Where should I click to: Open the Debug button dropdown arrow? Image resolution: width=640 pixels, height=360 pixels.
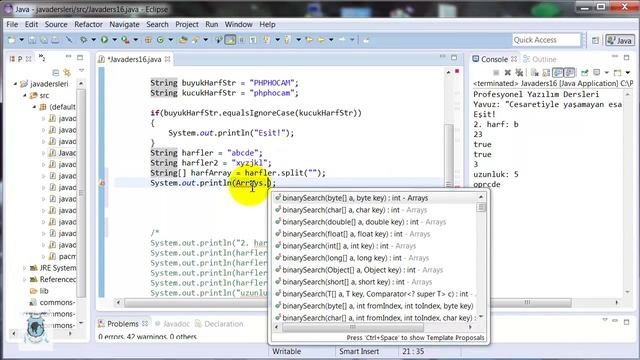93,40
